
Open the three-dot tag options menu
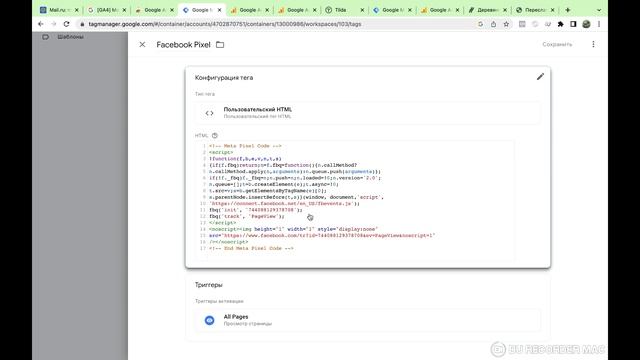pyautogui.click(x=593, y=44)
